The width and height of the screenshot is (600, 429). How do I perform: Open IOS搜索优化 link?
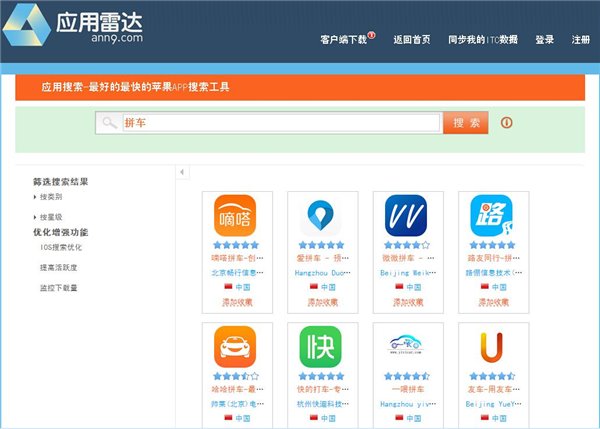61,247
